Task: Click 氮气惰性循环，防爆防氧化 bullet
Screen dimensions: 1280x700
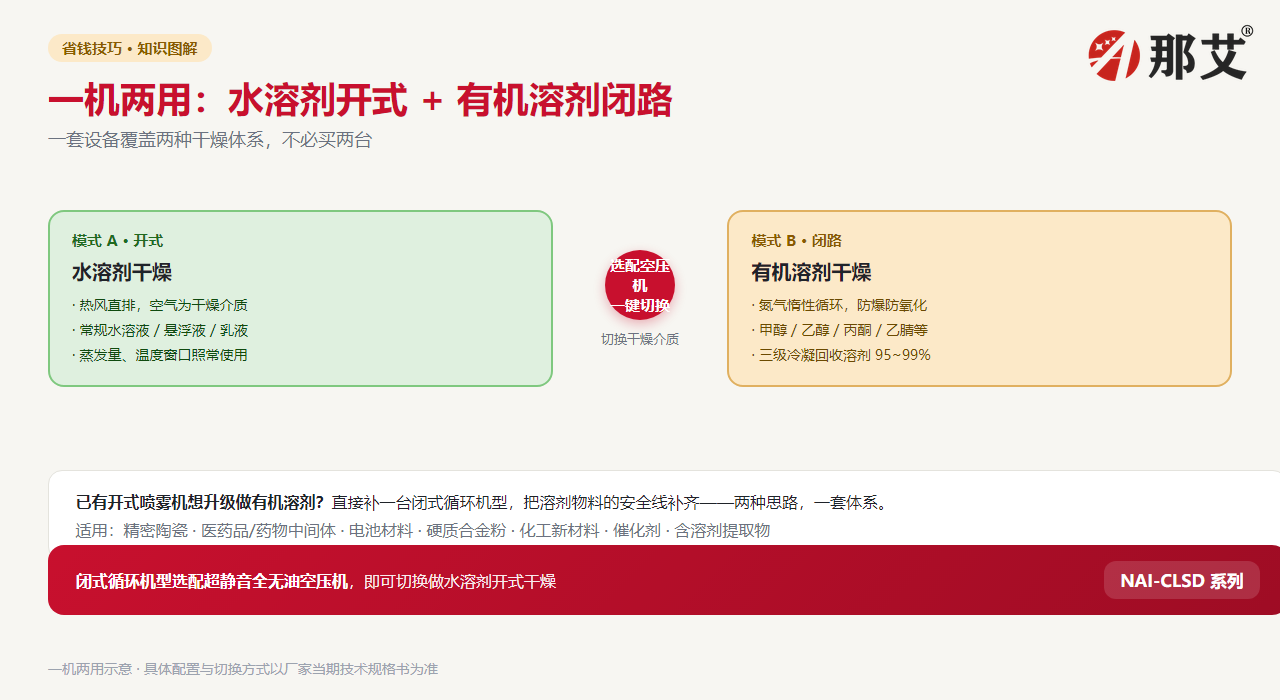Action: 839,305
